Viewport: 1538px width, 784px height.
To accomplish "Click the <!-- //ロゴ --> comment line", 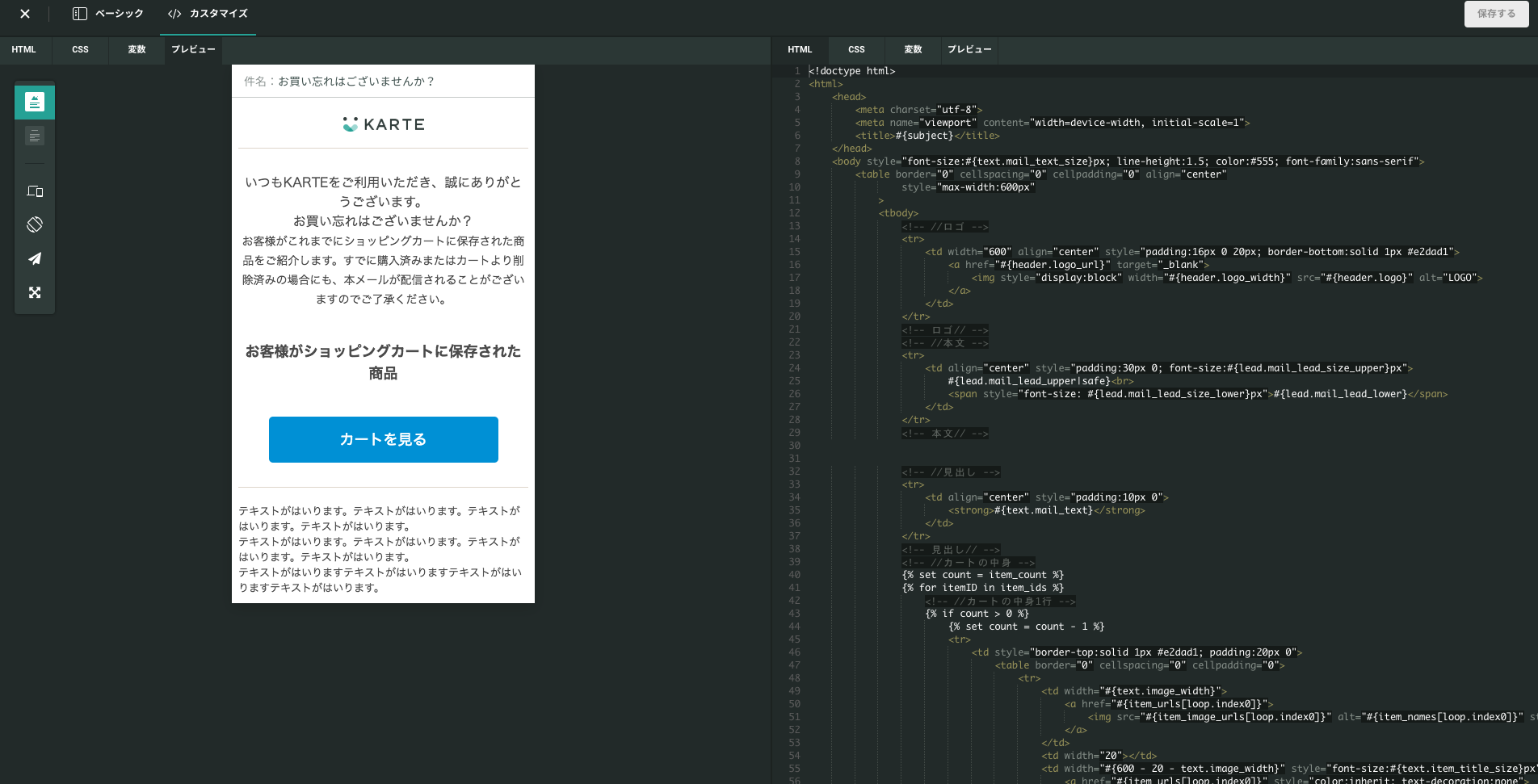I will (x=945, y=226).
